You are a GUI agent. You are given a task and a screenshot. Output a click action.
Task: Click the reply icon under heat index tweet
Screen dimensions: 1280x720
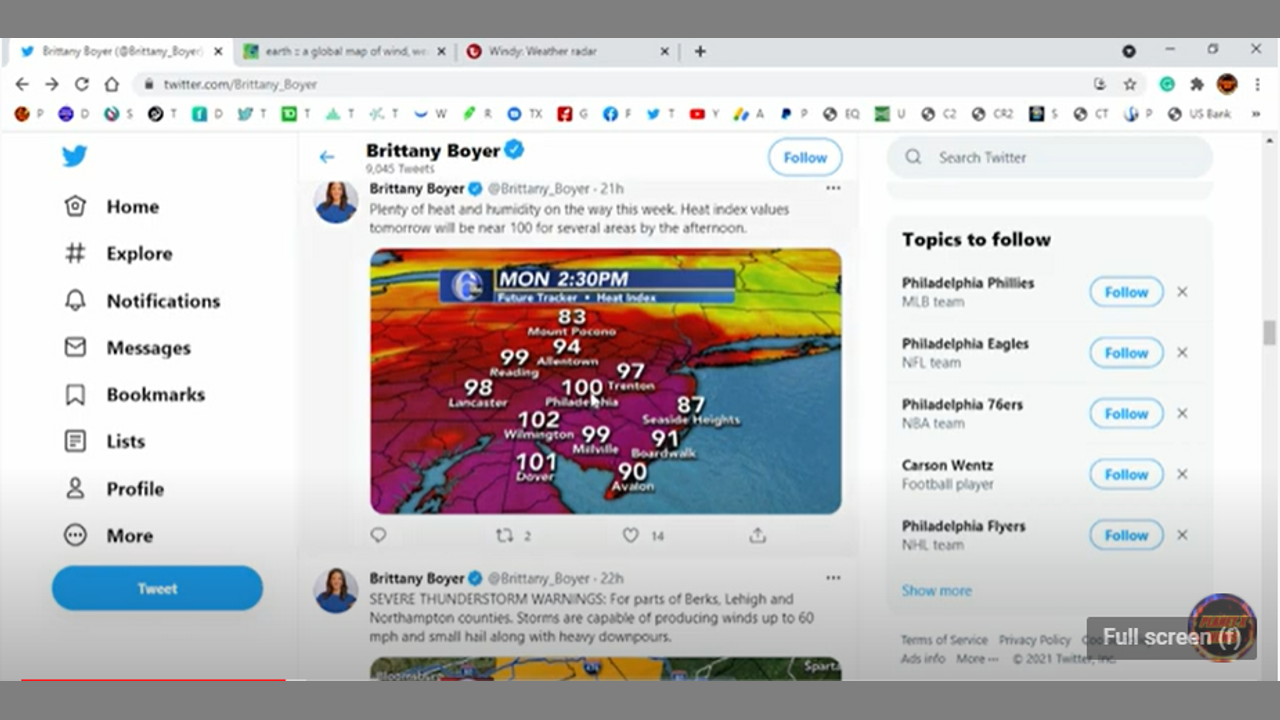coord(378,535)
